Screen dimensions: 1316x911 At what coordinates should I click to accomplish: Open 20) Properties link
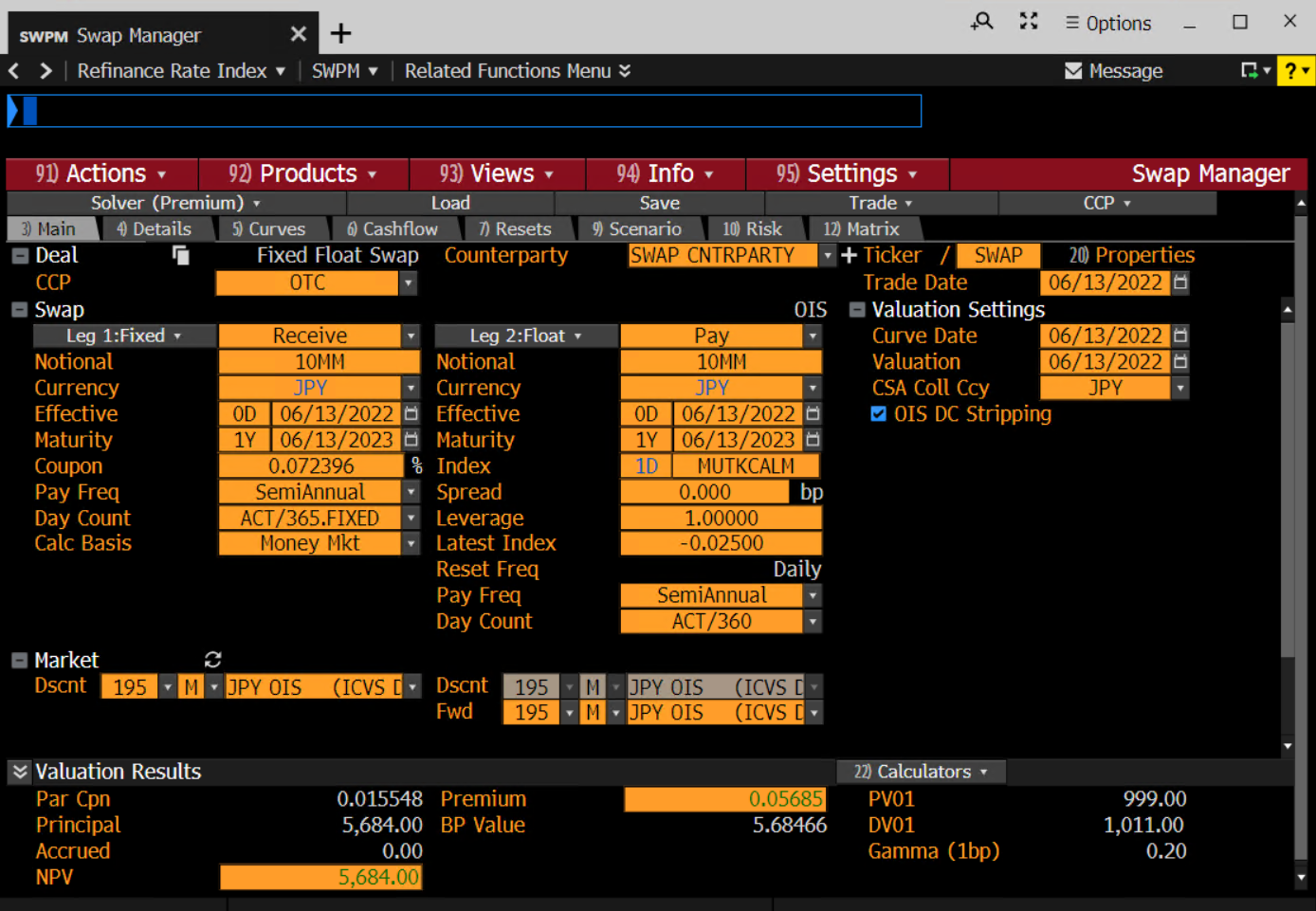[x=1132, y=255]
